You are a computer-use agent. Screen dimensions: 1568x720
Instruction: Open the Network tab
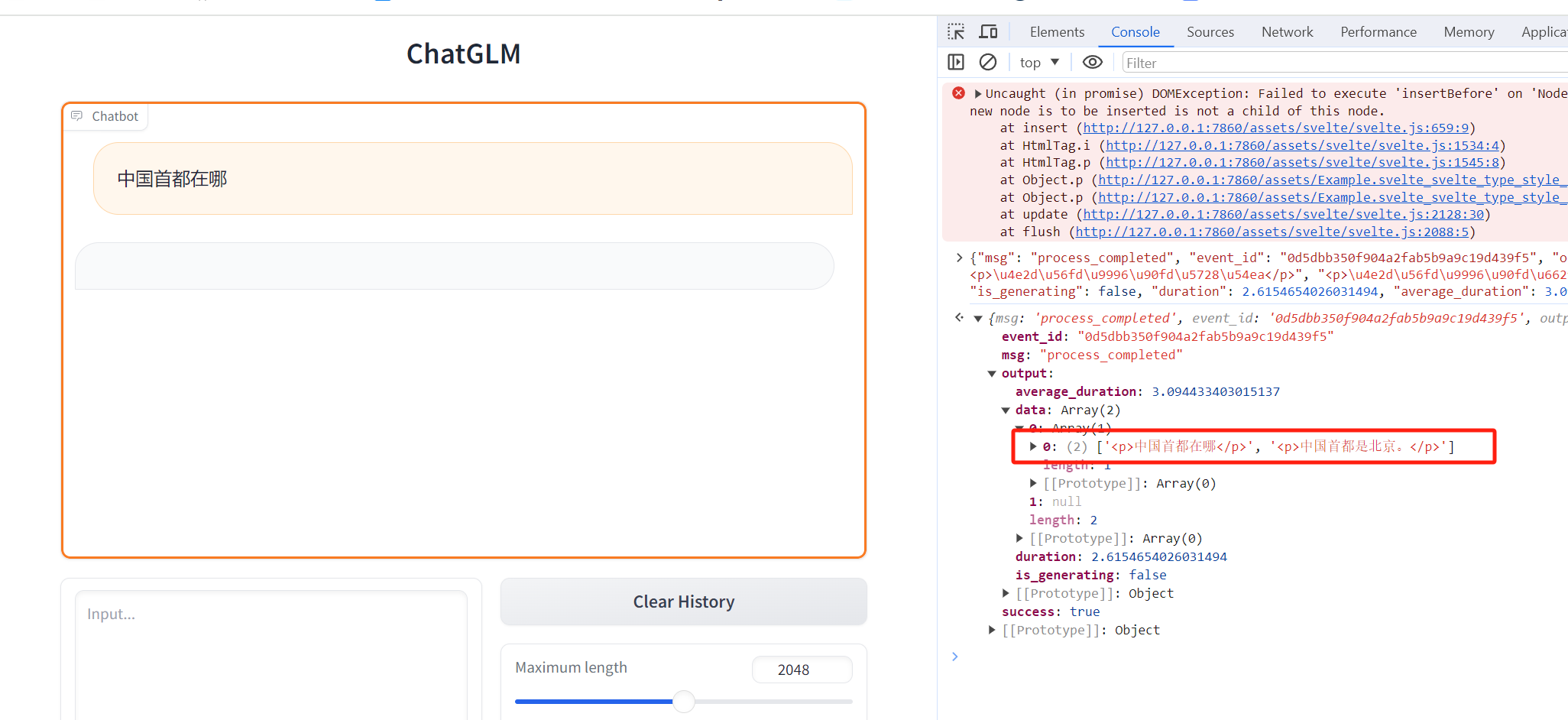click(x=1287, y=32)
